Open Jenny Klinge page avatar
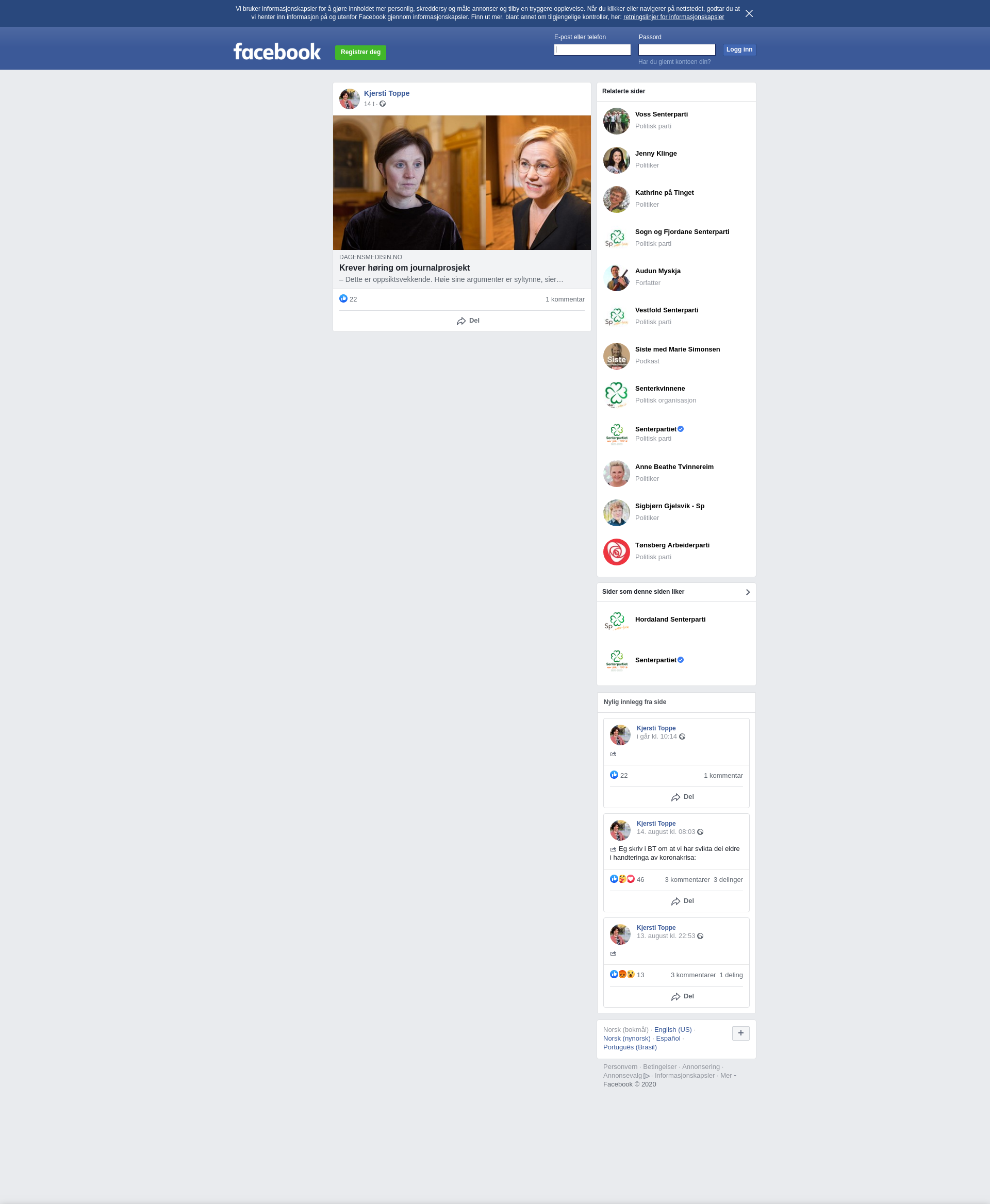This screenshot has height=1204, width=990. click(x=617, y=160)
